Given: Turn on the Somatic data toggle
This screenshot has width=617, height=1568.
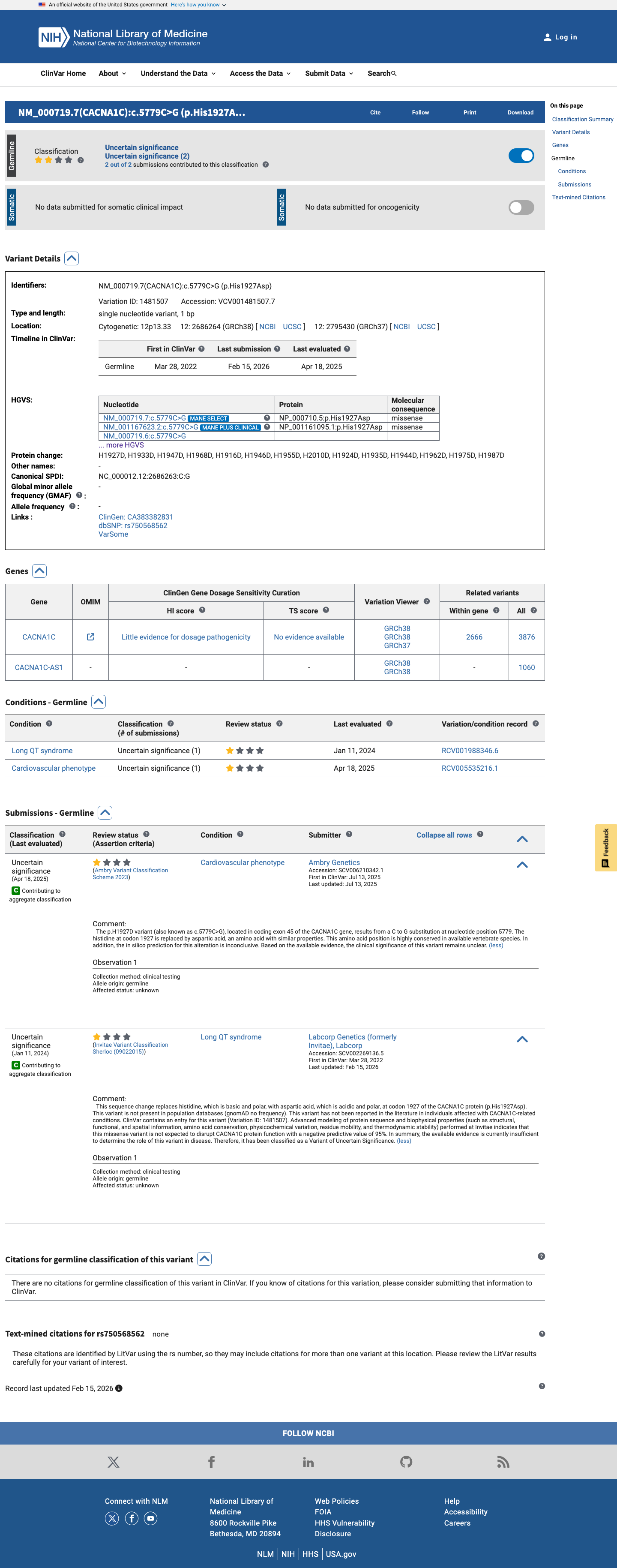Looking at the screenshot, I should click(x=521, y=207).
